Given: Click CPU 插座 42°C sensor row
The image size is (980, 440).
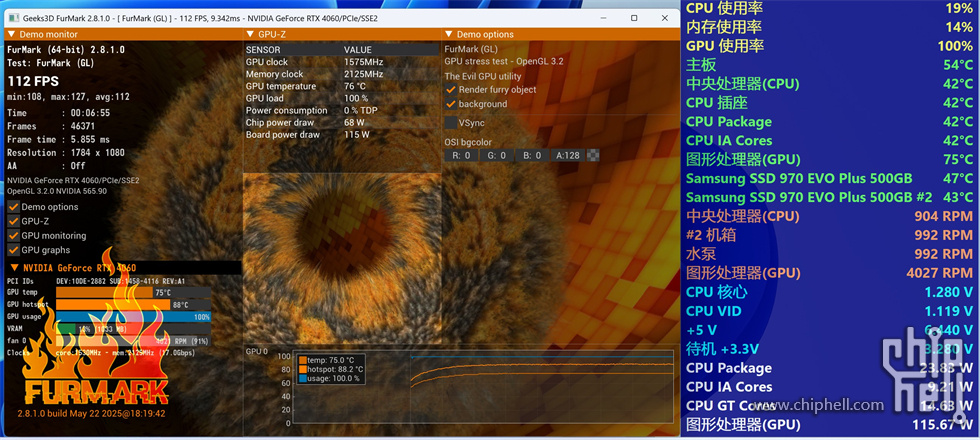Looking at the screenshot, I should tap(829, 102).
